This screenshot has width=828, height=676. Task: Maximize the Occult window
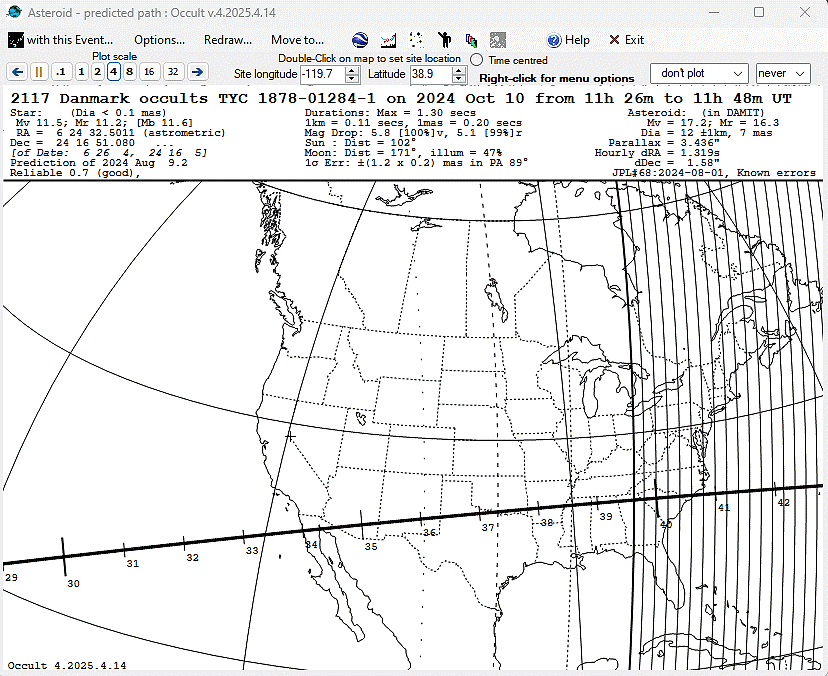[759, 12]
